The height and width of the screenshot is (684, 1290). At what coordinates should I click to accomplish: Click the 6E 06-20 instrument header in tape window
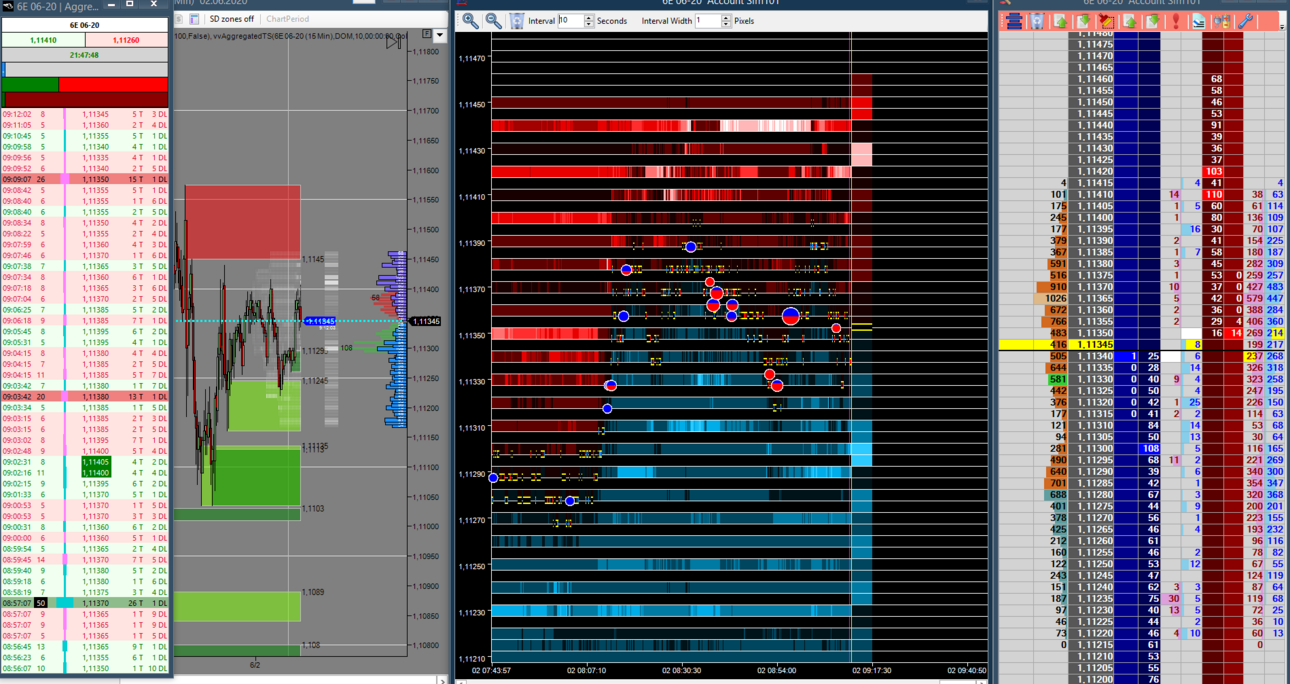point(84,25)
